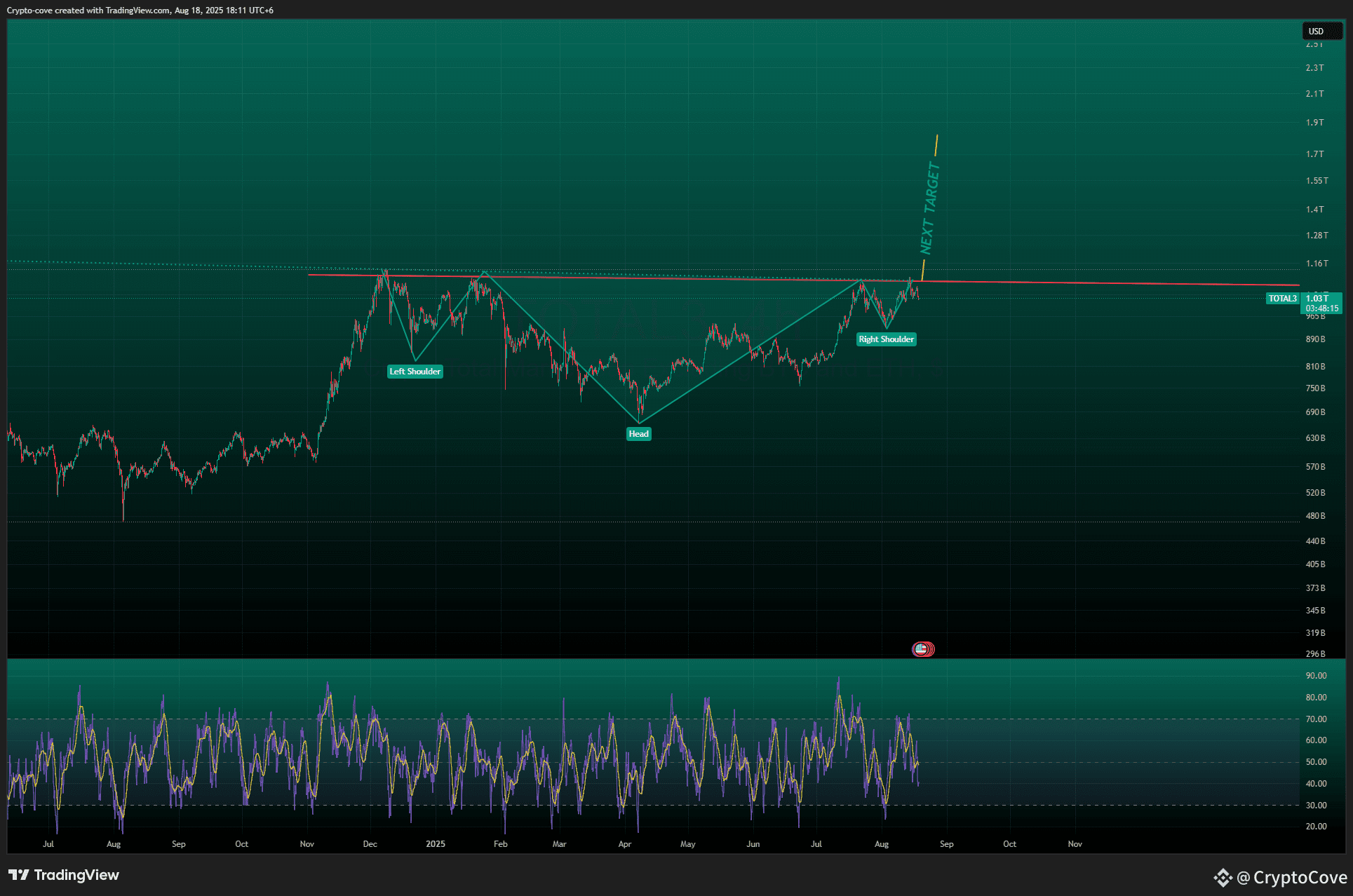Select the Right Shoulder annotation label
This screenshot has height=896, width=1353.
(x=886, y=339)
